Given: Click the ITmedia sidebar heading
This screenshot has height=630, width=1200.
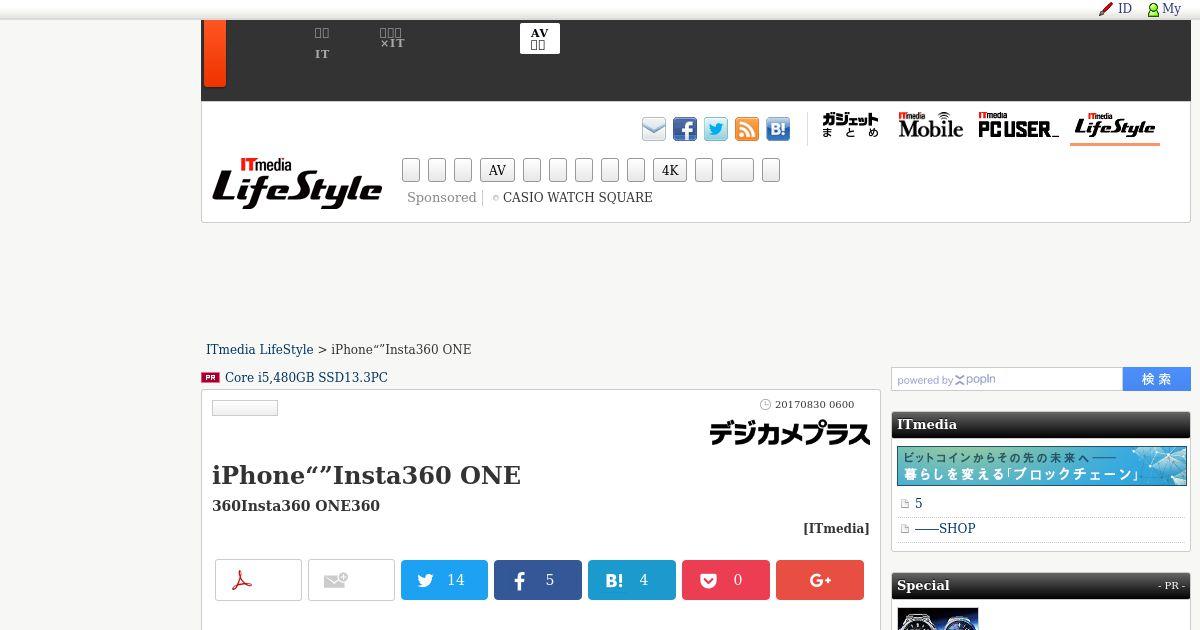Looking at the screenshot, I should [927, 424].
